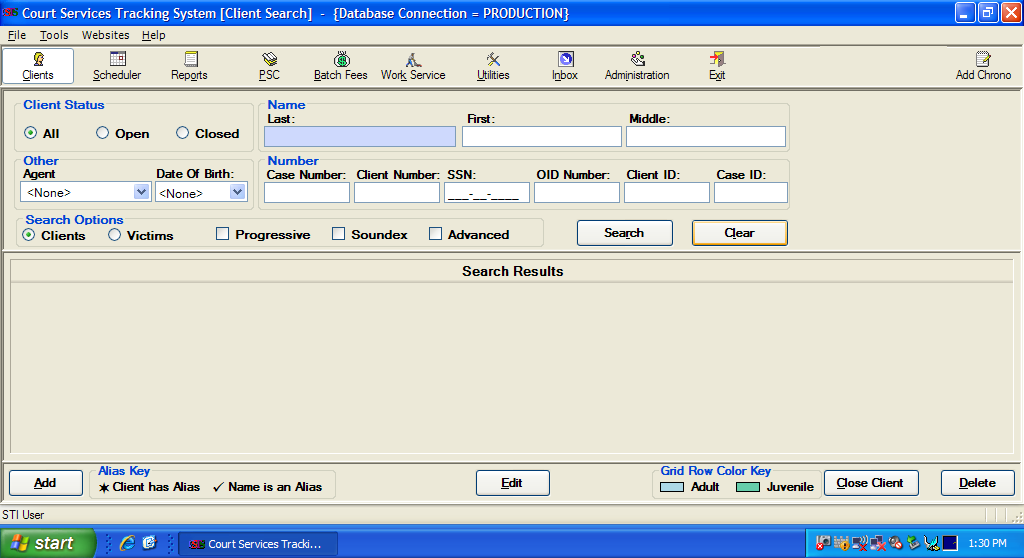This screenshot has width=1024, height=558.
Task: Click into the SSN field
Action: pyautogui.click(x=487, y=193)
